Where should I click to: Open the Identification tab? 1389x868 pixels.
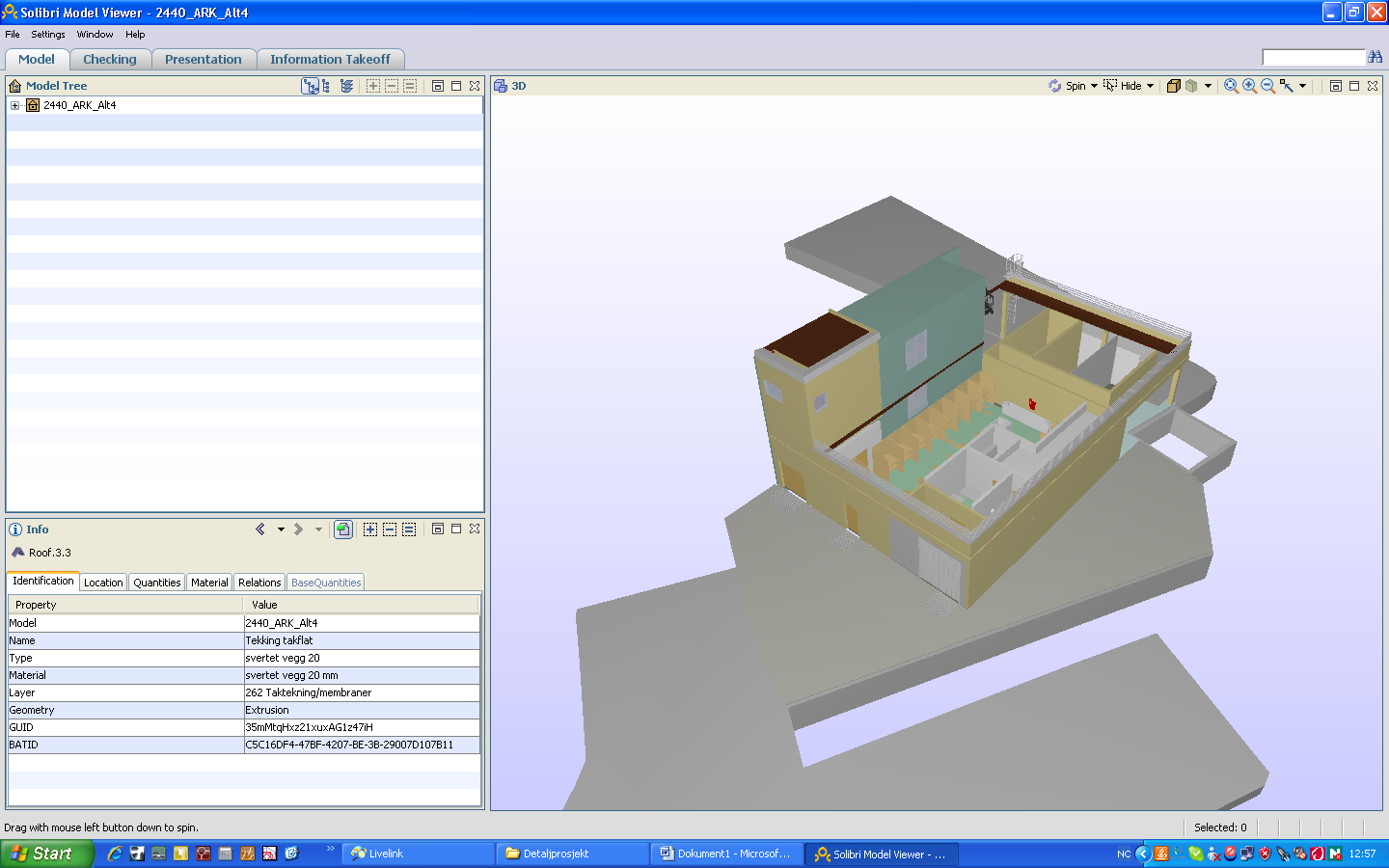42,581
